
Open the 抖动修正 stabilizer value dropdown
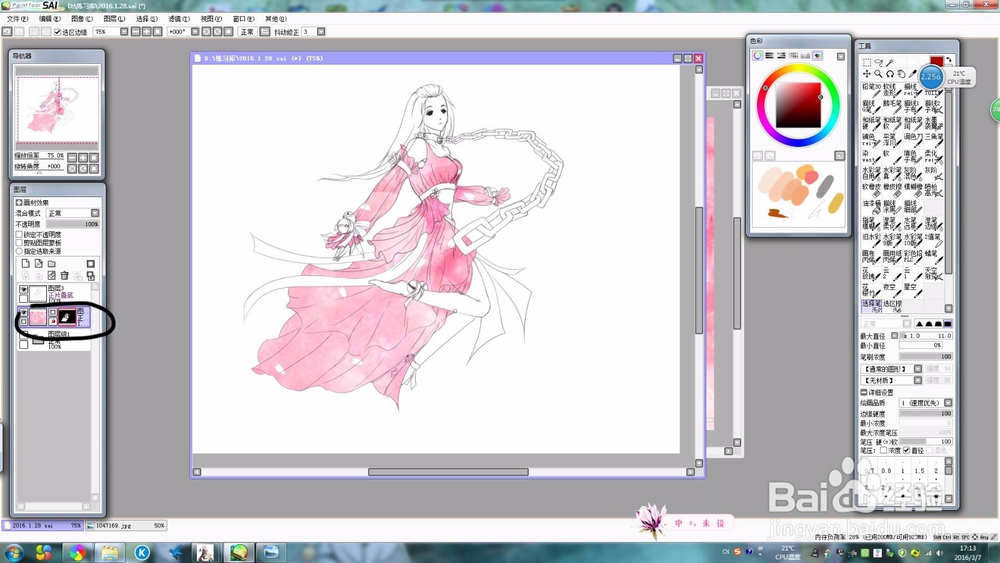coord(321,31)
